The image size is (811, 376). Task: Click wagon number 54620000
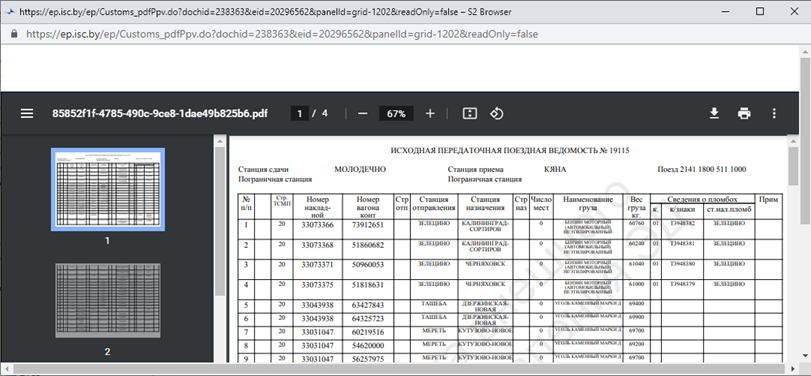368,345
